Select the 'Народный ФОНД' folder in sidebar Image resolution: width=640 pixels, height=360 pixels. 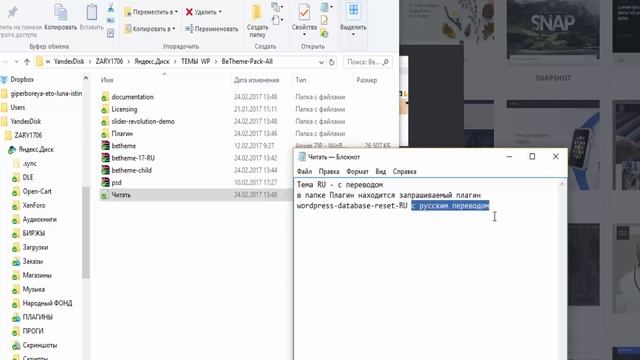click(x=47, y=303)
